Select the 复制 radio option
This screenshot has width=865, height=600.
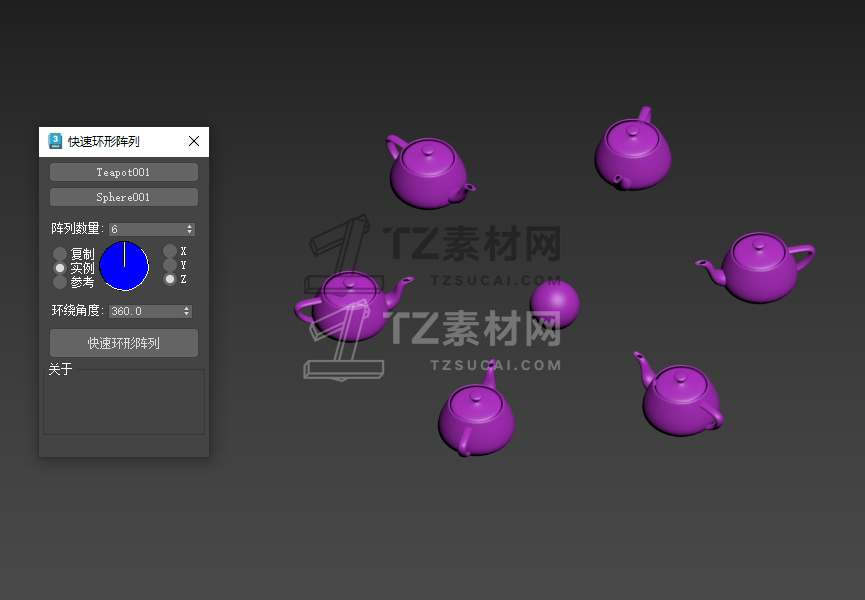click(x=60, y=254)
